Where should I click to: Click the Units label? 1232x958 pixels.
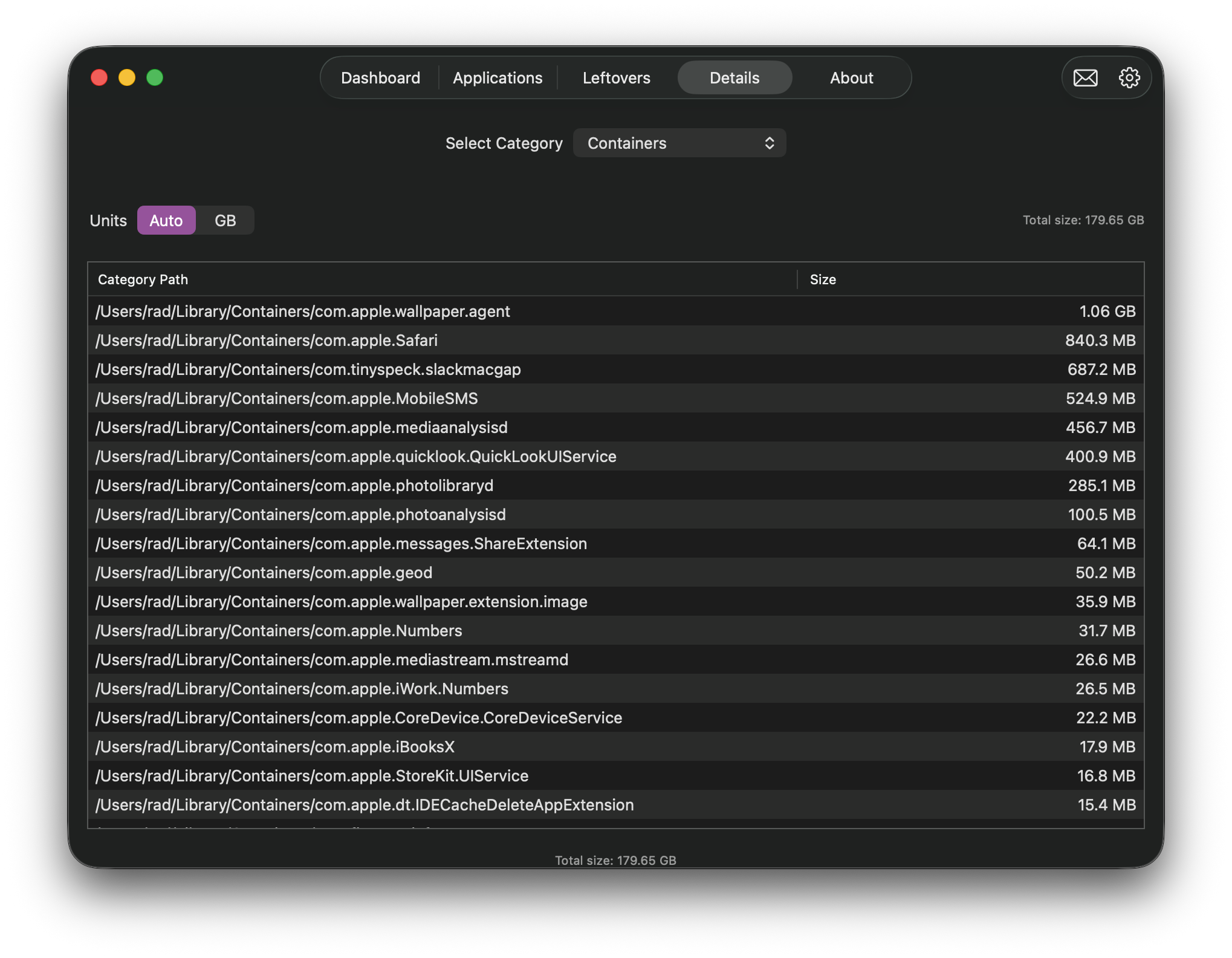[108, 221]
